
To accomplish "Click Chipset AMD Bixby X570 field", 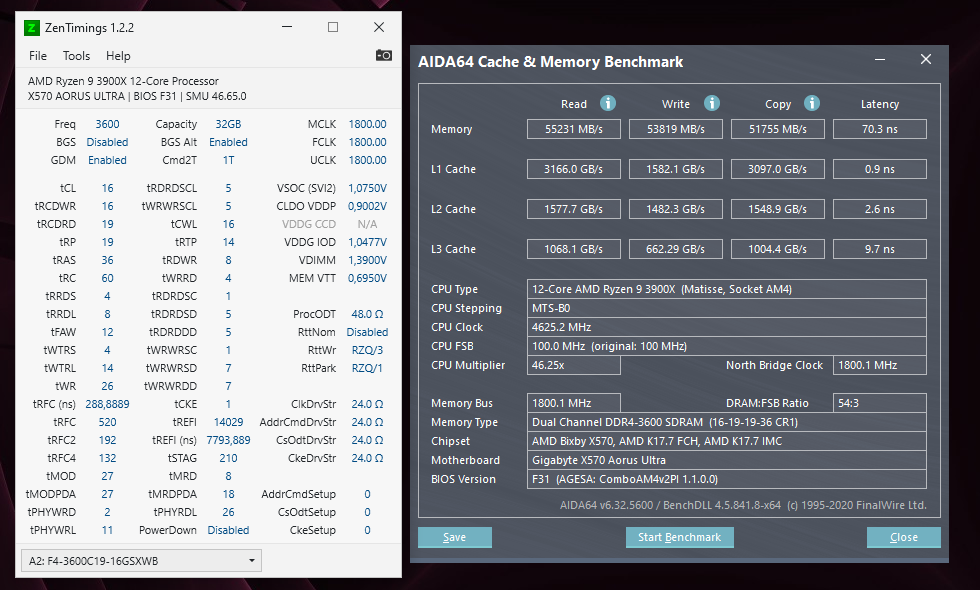I will coord(727,441).
